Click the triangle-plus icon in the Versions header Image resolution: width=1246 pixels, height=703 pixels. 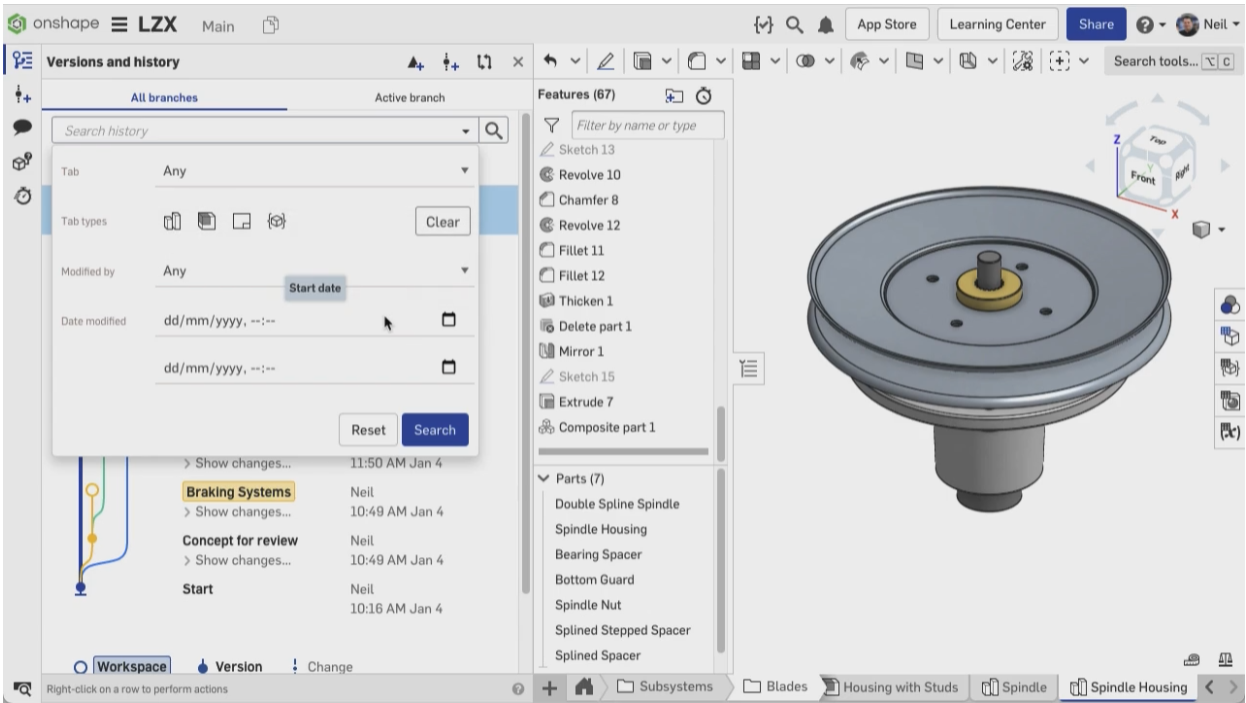417,62
